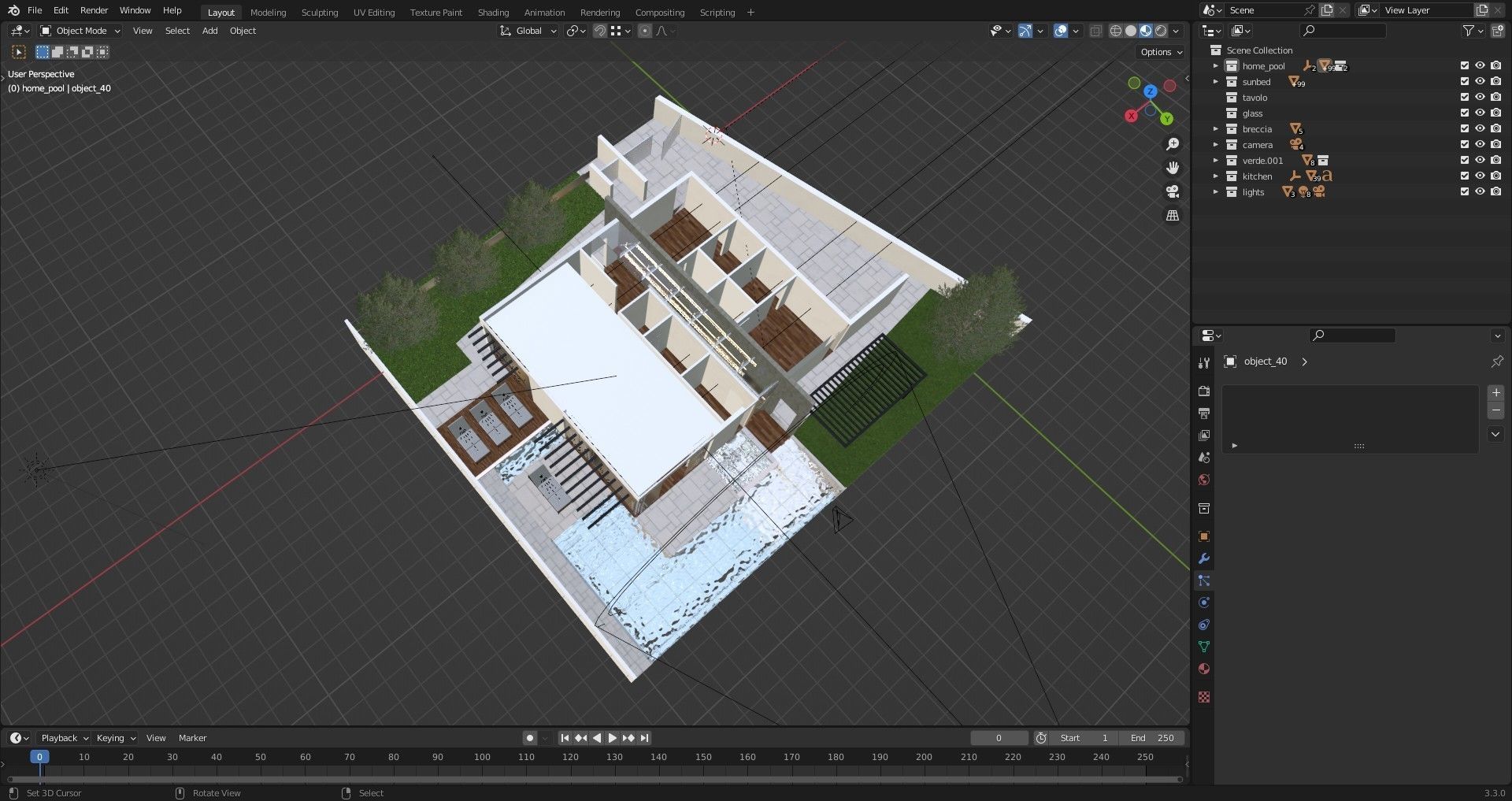1512x801 pixels.
Task: Open the Object Mode dropdown
Action: (x=80, y=31)
